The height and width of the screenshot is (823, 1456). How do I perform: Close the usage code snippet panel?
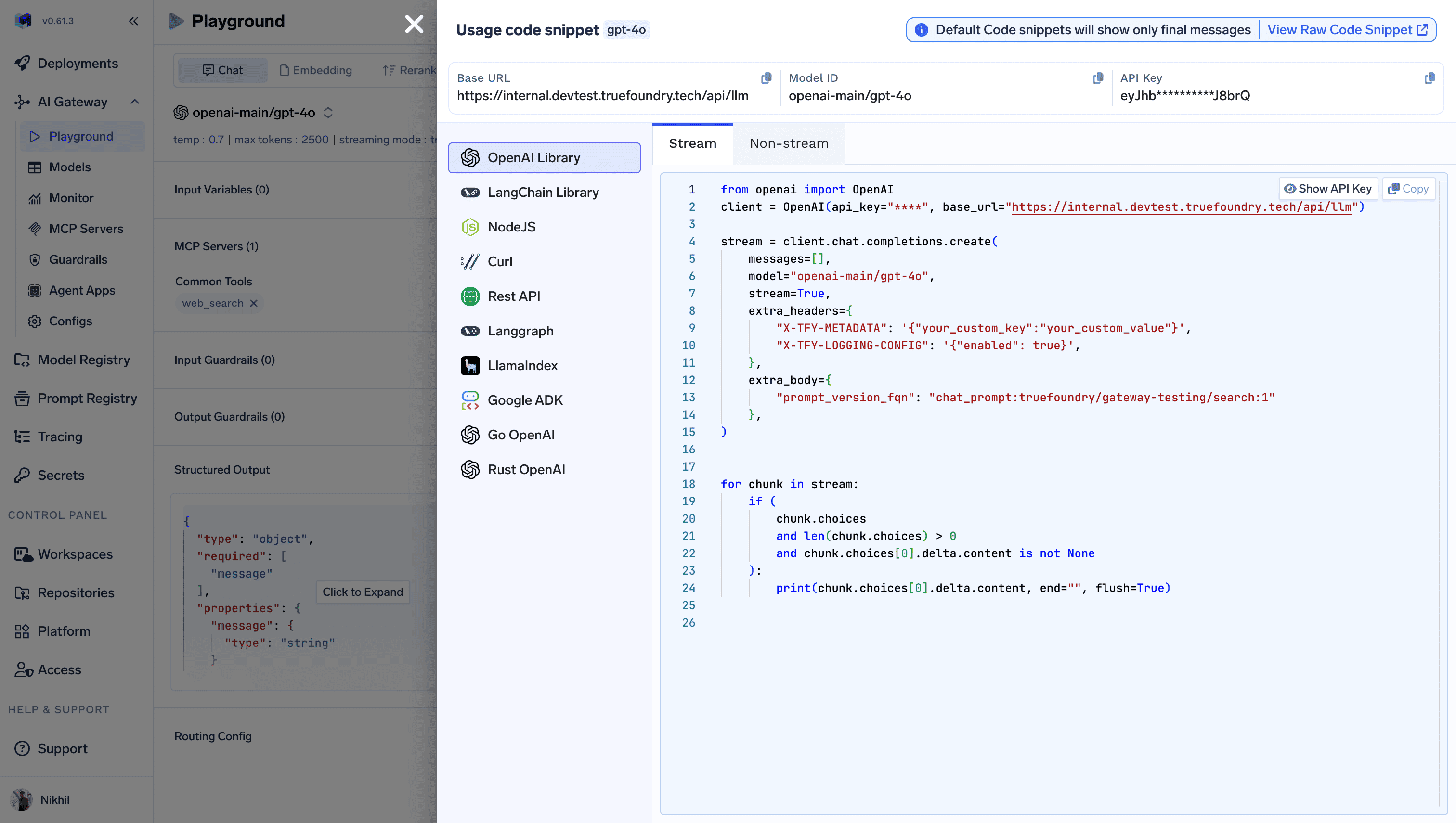point(414,24)
